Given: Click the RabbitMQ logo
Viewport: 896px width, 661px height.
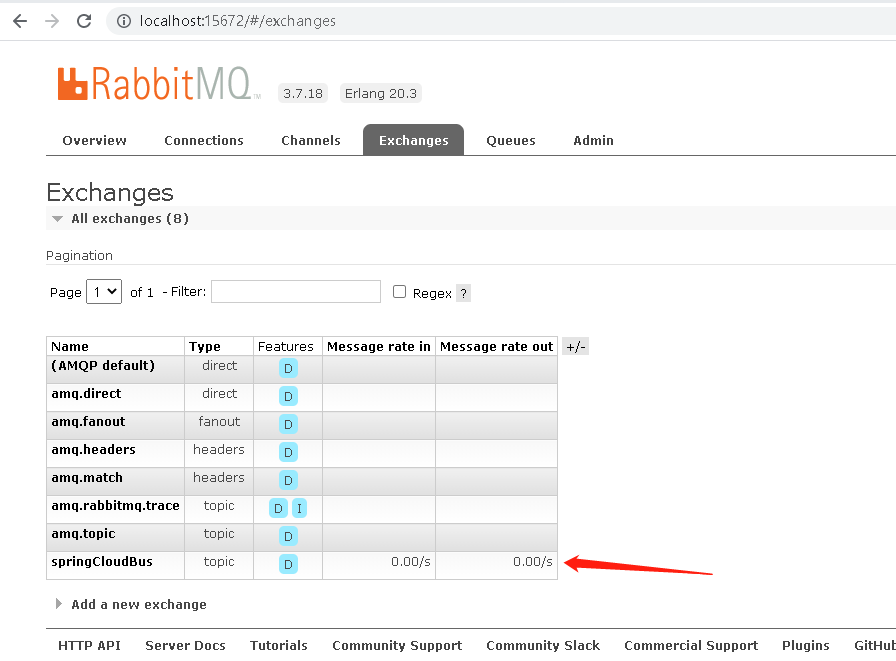Looking at the screenshot, I should tap(159, 84).
